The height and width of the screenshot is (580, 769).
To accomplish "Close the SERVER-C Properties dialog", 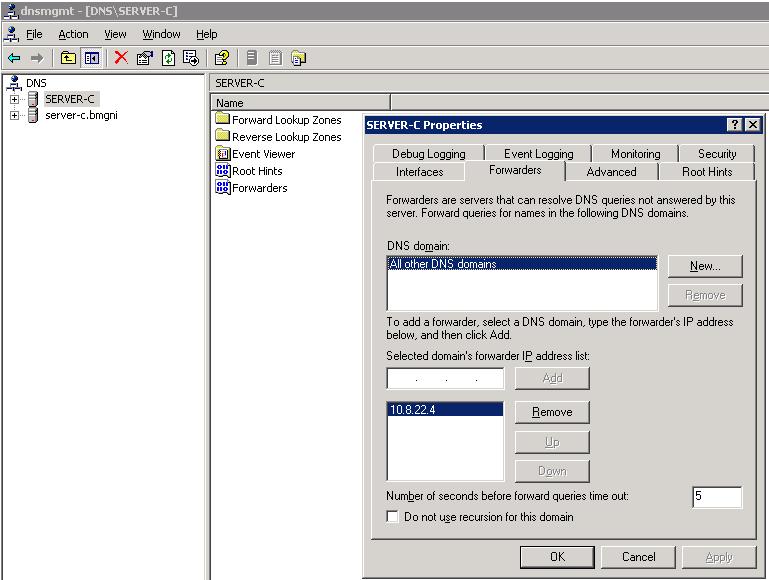I will [x=753, y=125].
